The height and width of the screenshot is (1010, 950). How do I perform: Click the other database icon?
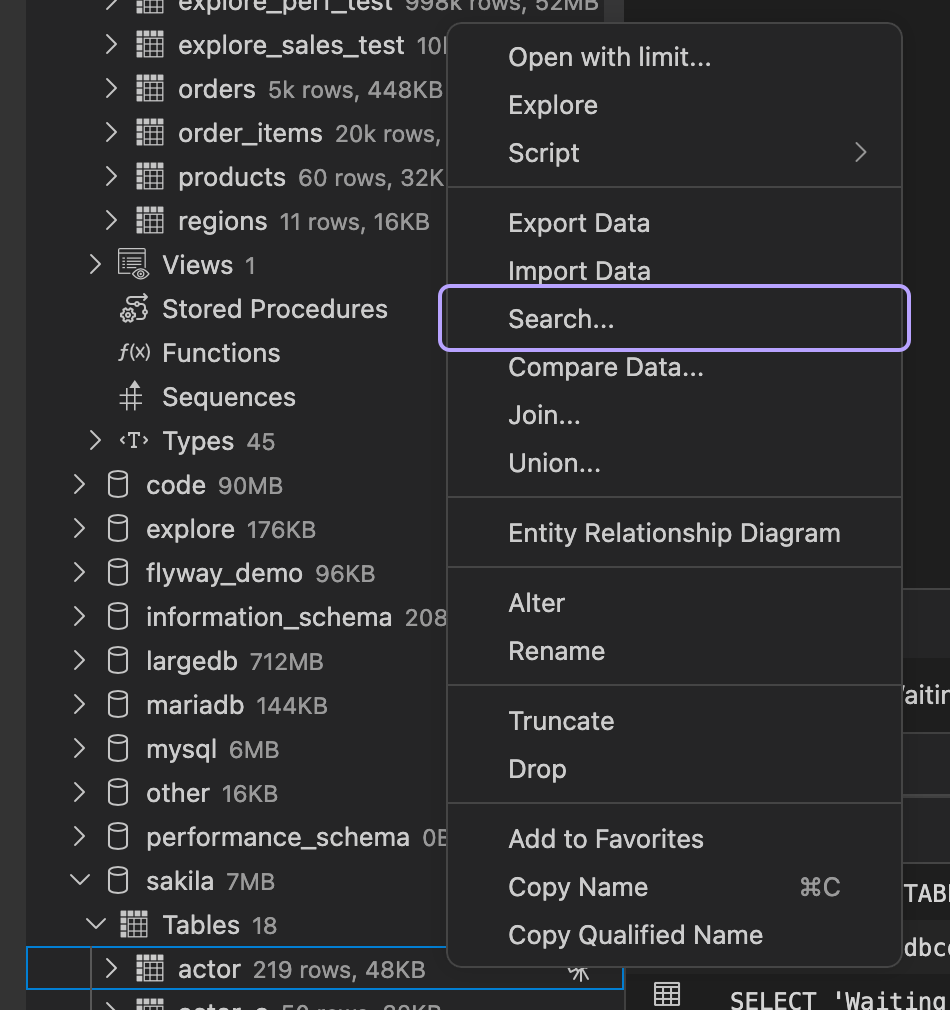point(117,792)
